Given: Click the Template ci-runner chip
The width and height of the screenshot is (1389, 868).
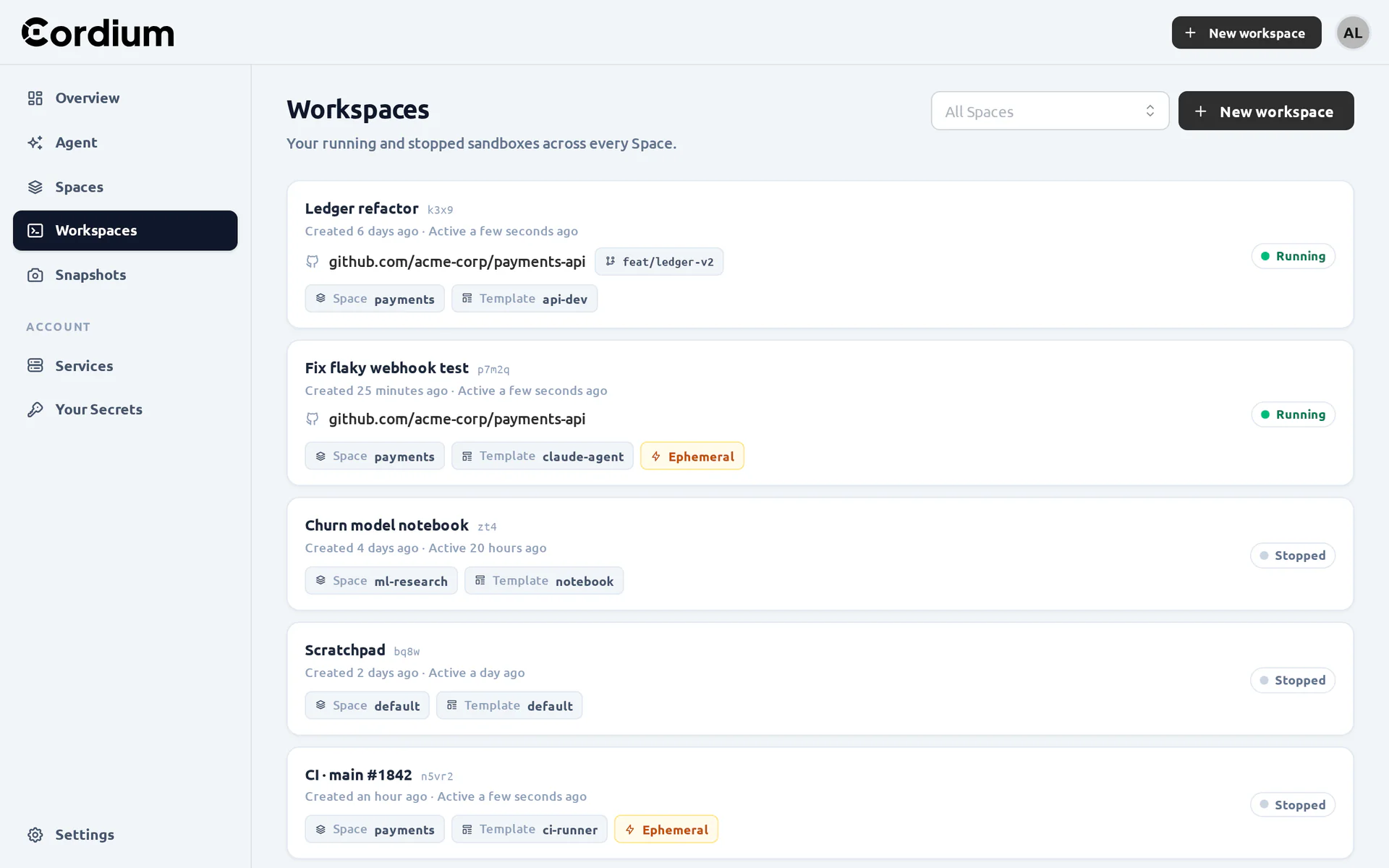Looking at the screenshot, I should click(529, 830).
